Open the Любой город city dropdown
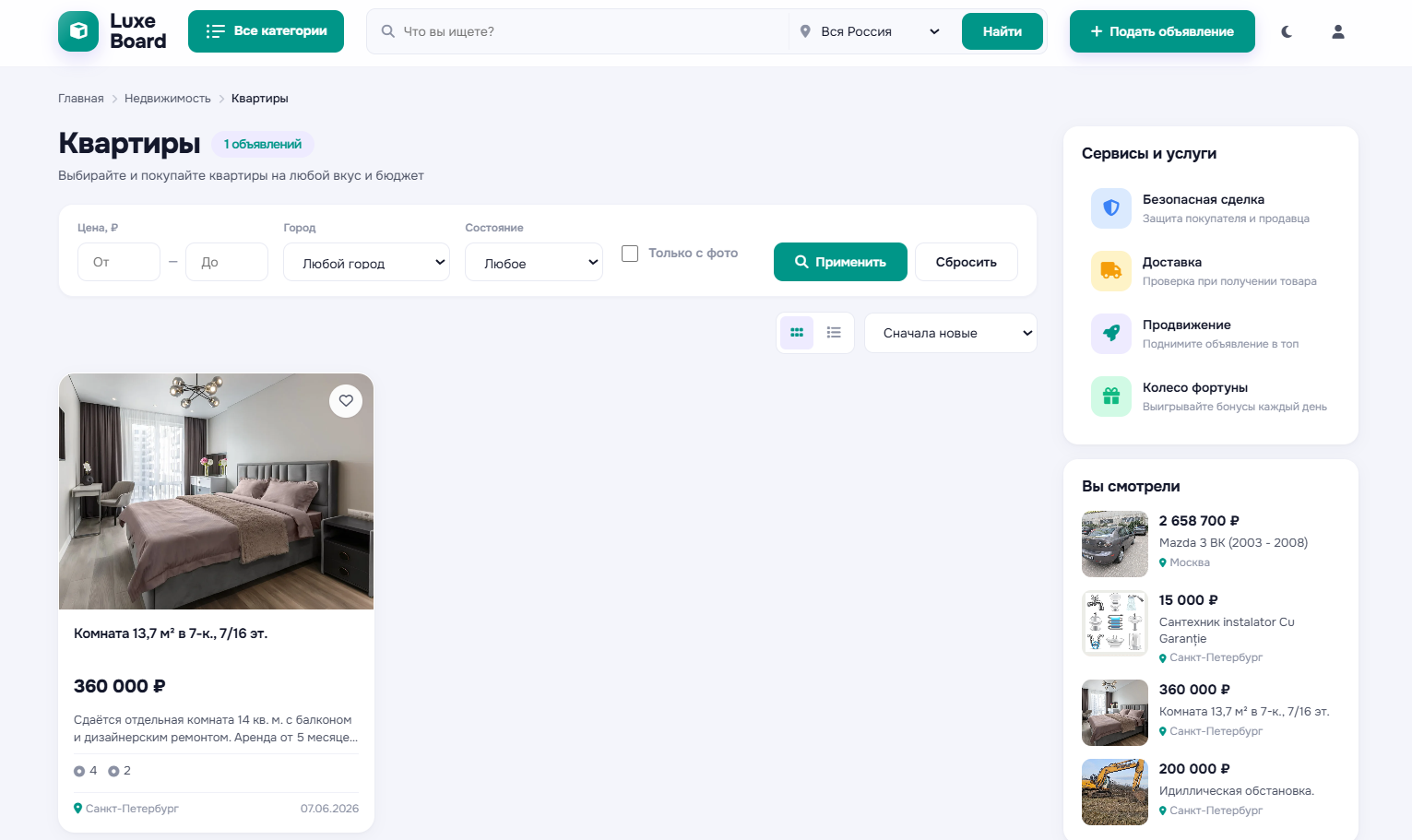The width and height of the screenshot is (1412, 840). pyautogui.click(x=366, y=263)
